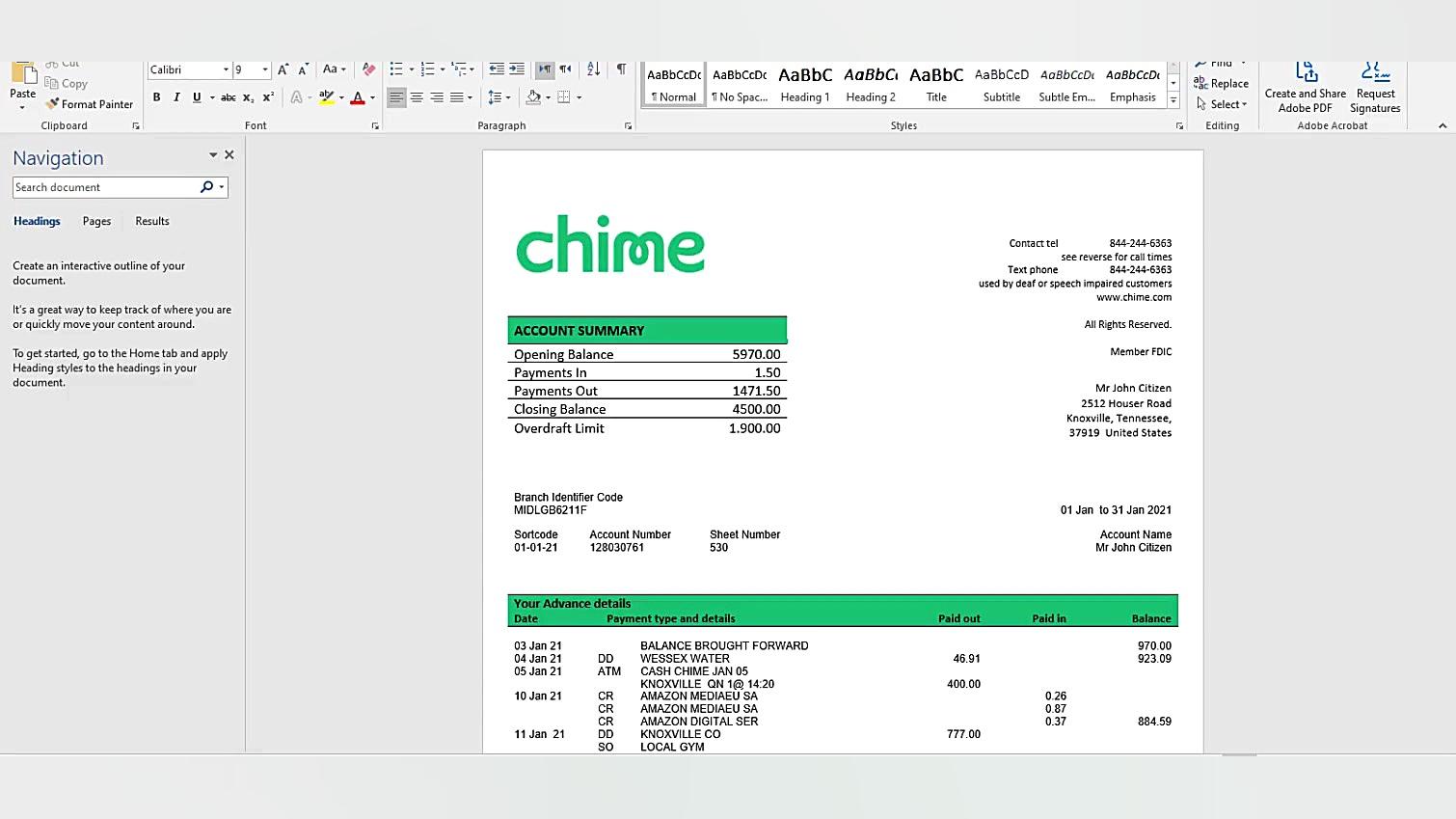Image resolution: width=1456 pixels, height=819 pixels.
Task: Apply the No Spacing style
Action: pos(740,85)
